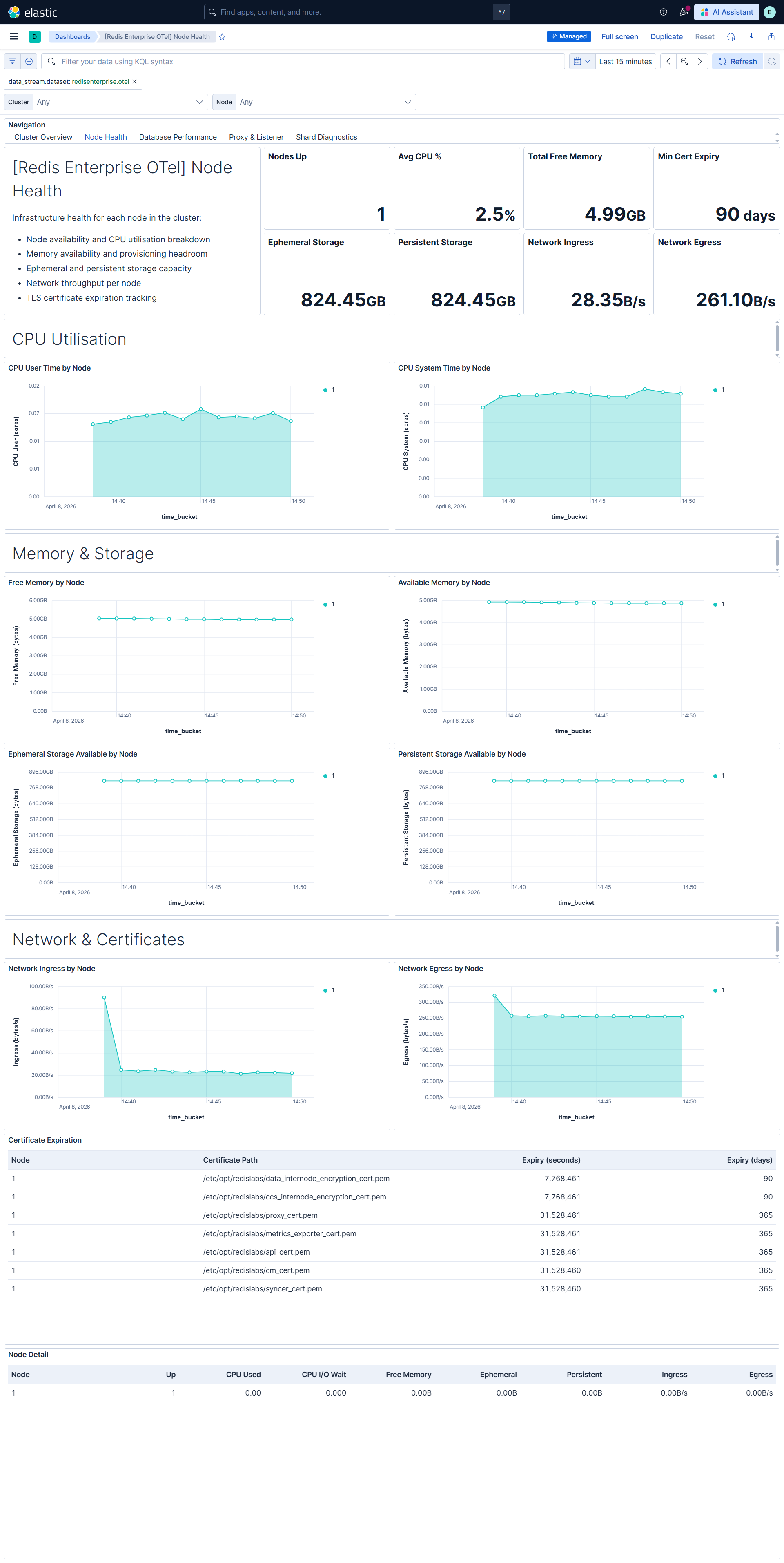784x1563 pixels.
Task: Star the Node Health dashboard as favorite
Action: [222, 36]
